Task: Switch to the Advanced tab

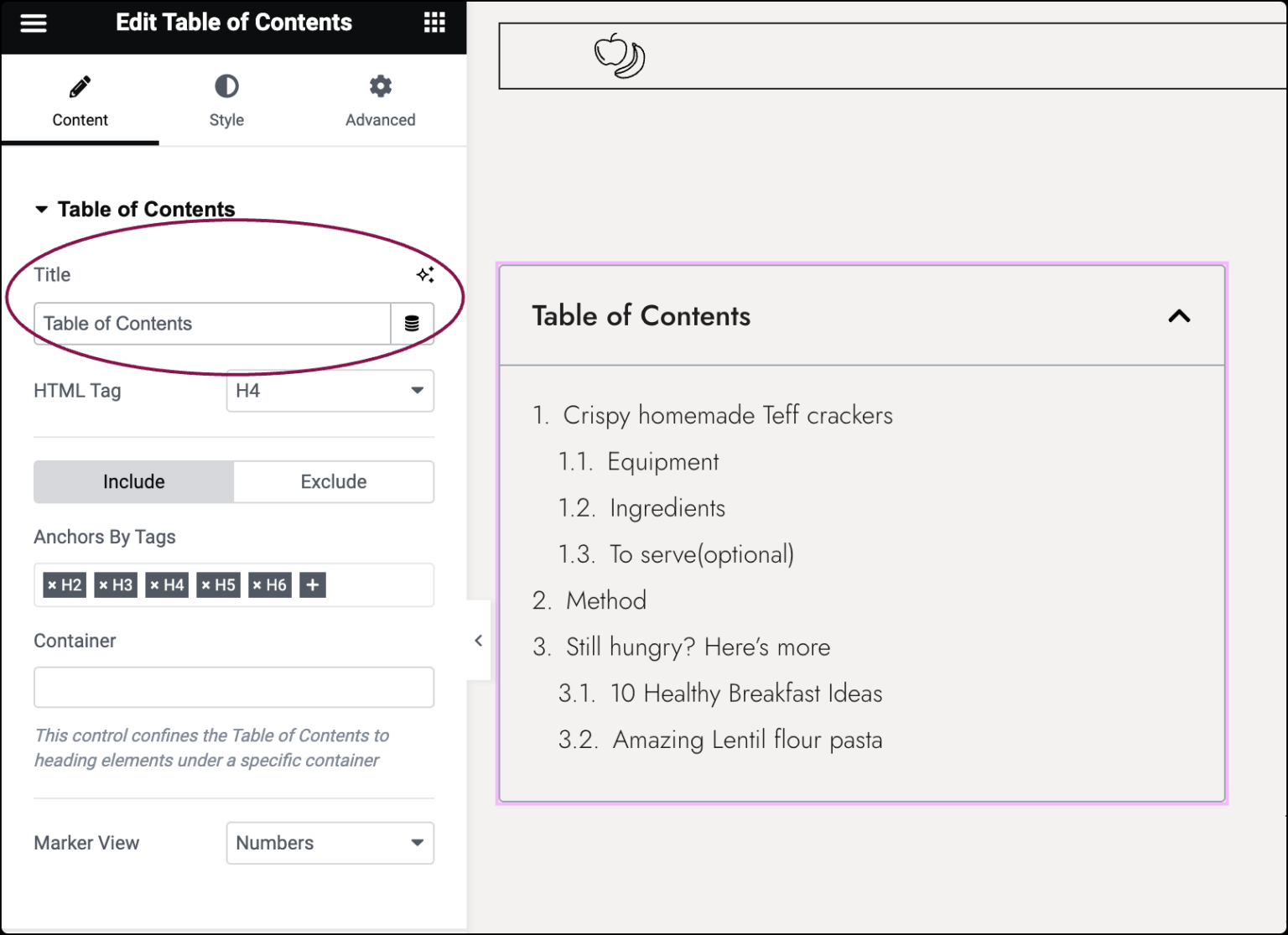Action: click(380, 101)
